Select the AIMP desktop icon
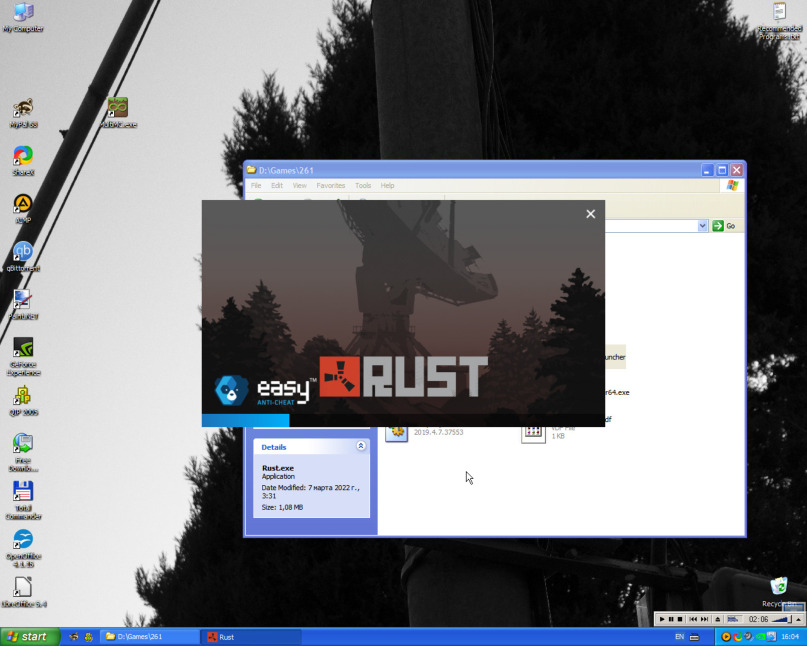 pyautogui.click(x=23, y=208)
